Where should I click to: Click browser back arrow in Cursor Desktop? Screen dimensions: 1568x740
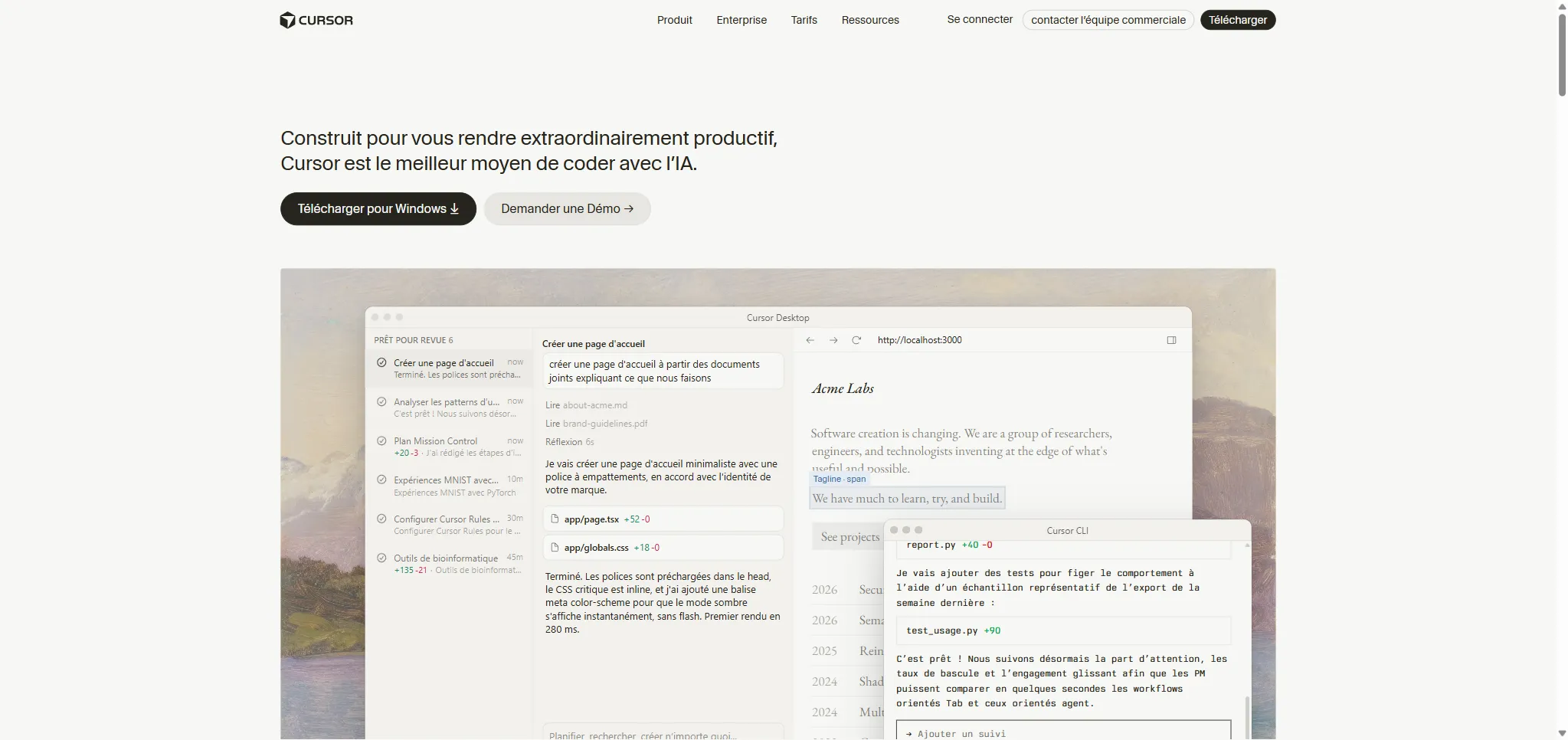tap(810, 340)
